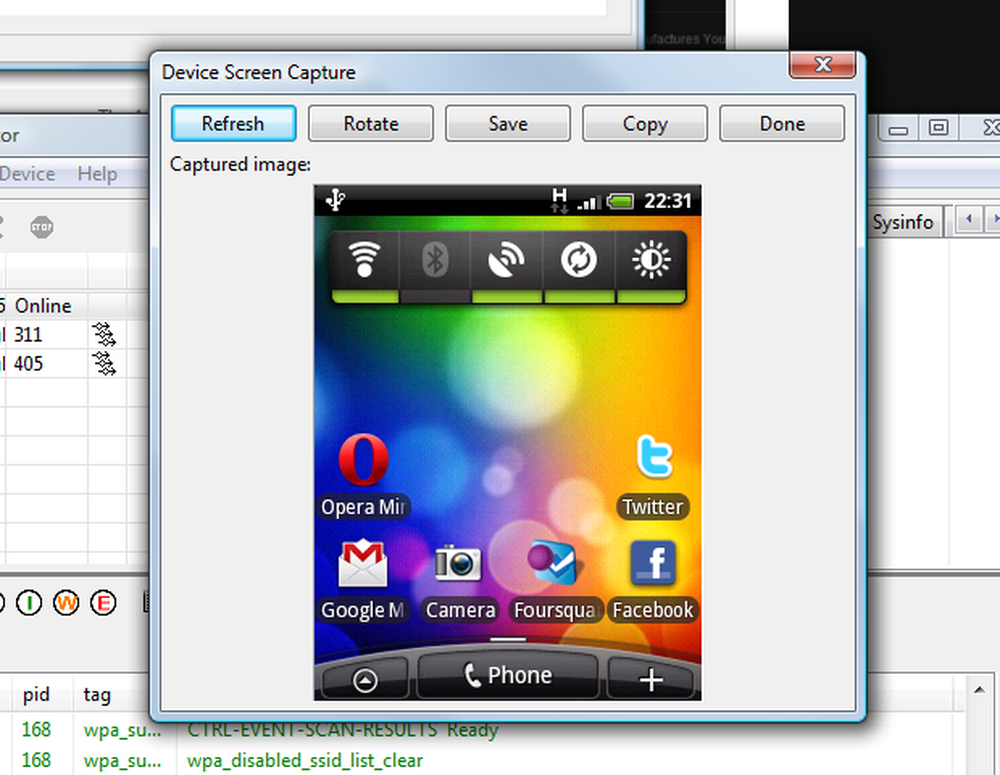Tap the plus add button on phone dock
Screen dimensions: 1000x775
pos(651,680)
